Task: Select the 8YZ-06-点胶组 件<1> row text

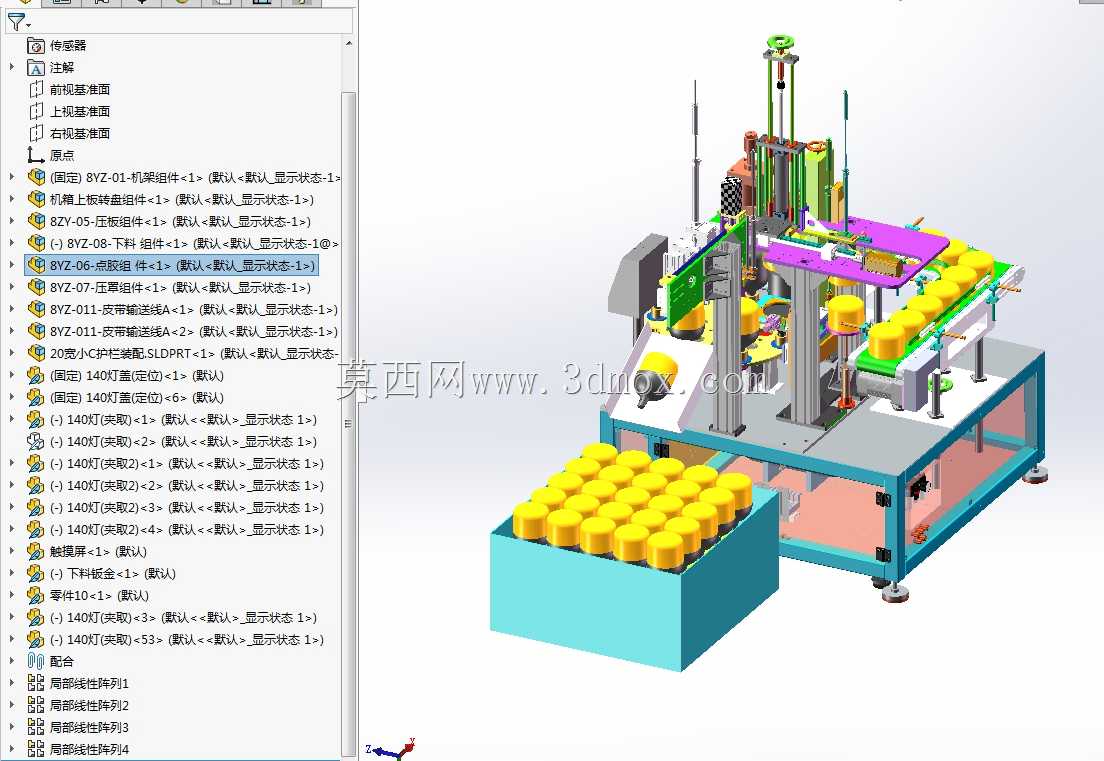Action: (182, 265)
